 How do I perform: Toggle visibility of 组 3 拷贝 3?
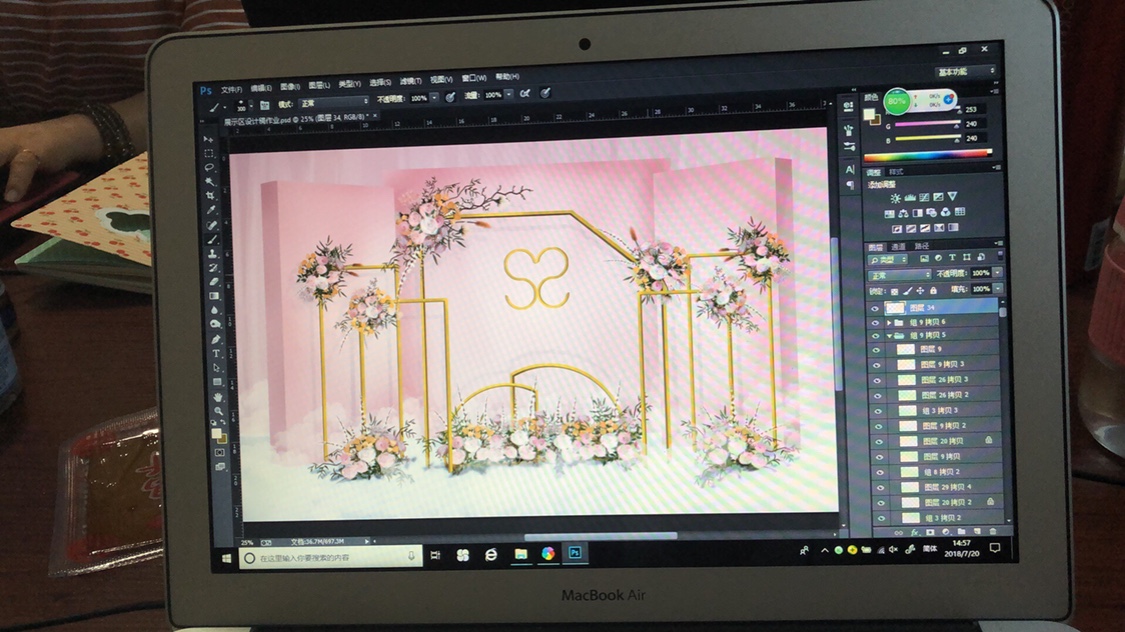(x=878, y=411)
